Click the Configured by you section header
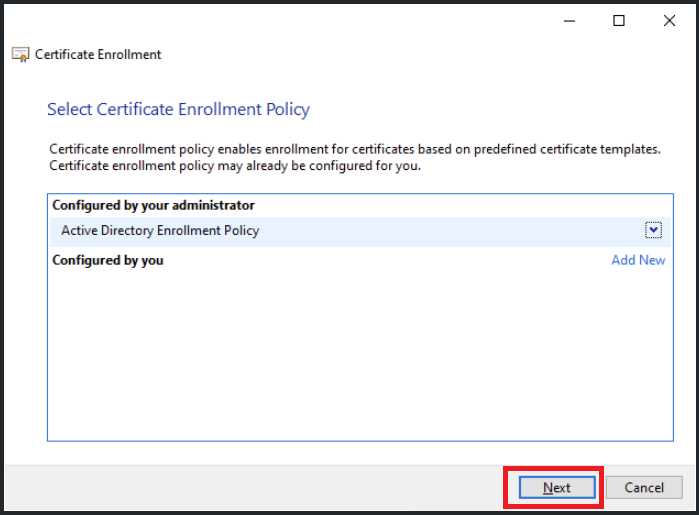The image size is (699, 515). [x=108, y=260]
